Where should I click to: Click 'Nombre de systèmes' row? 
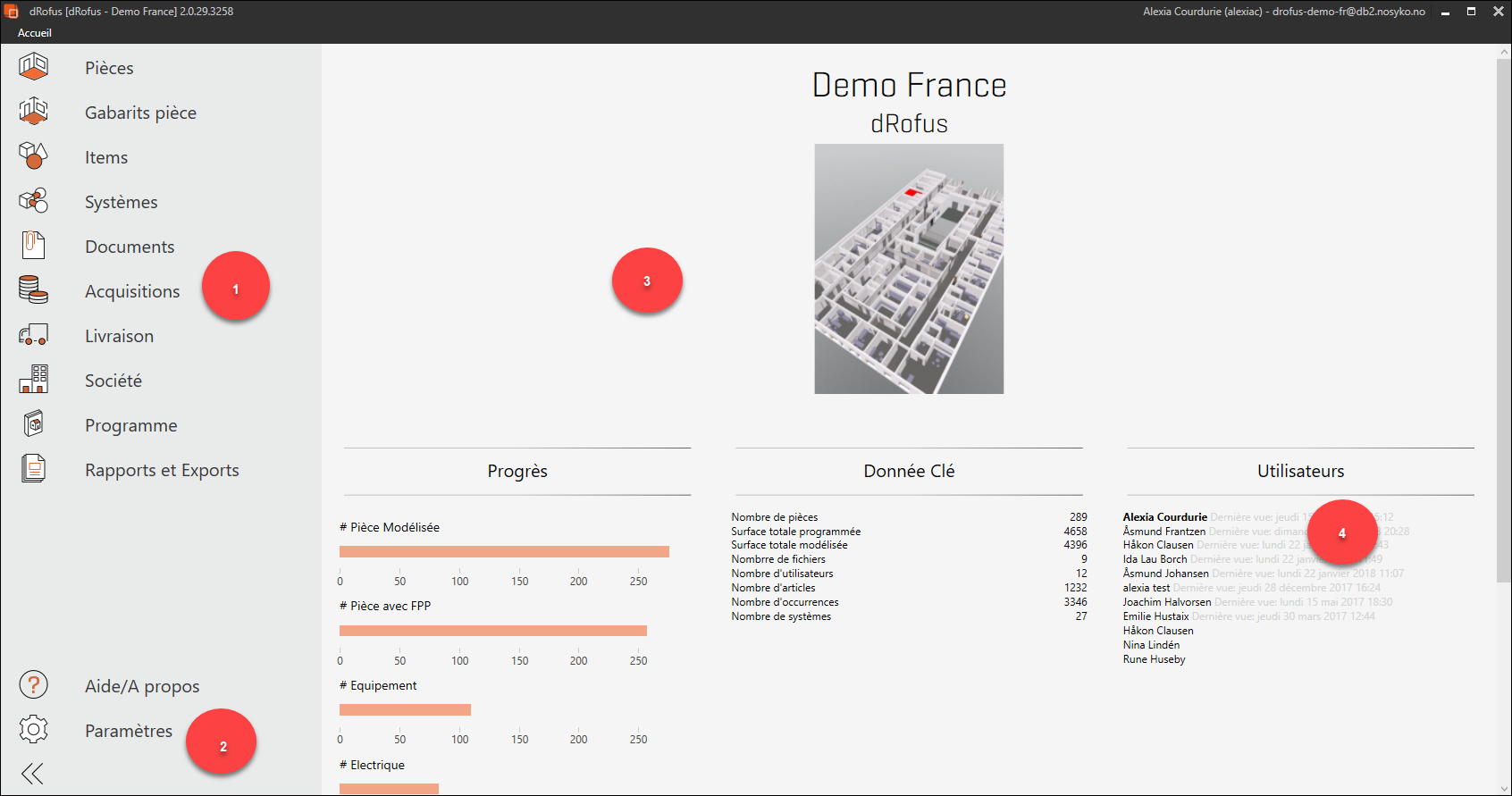[x=909, y=616]
